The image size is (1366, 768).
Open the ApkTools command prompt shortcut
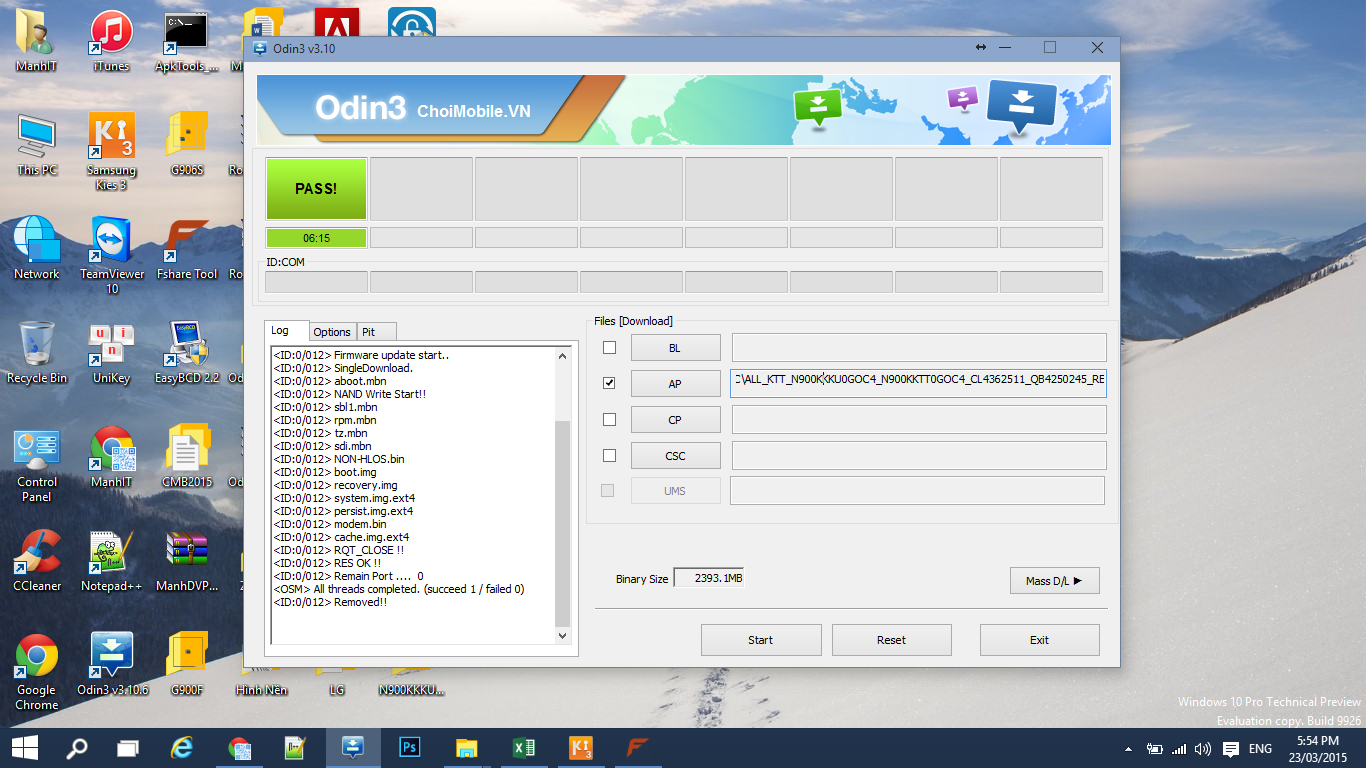(x=186, y=41)
